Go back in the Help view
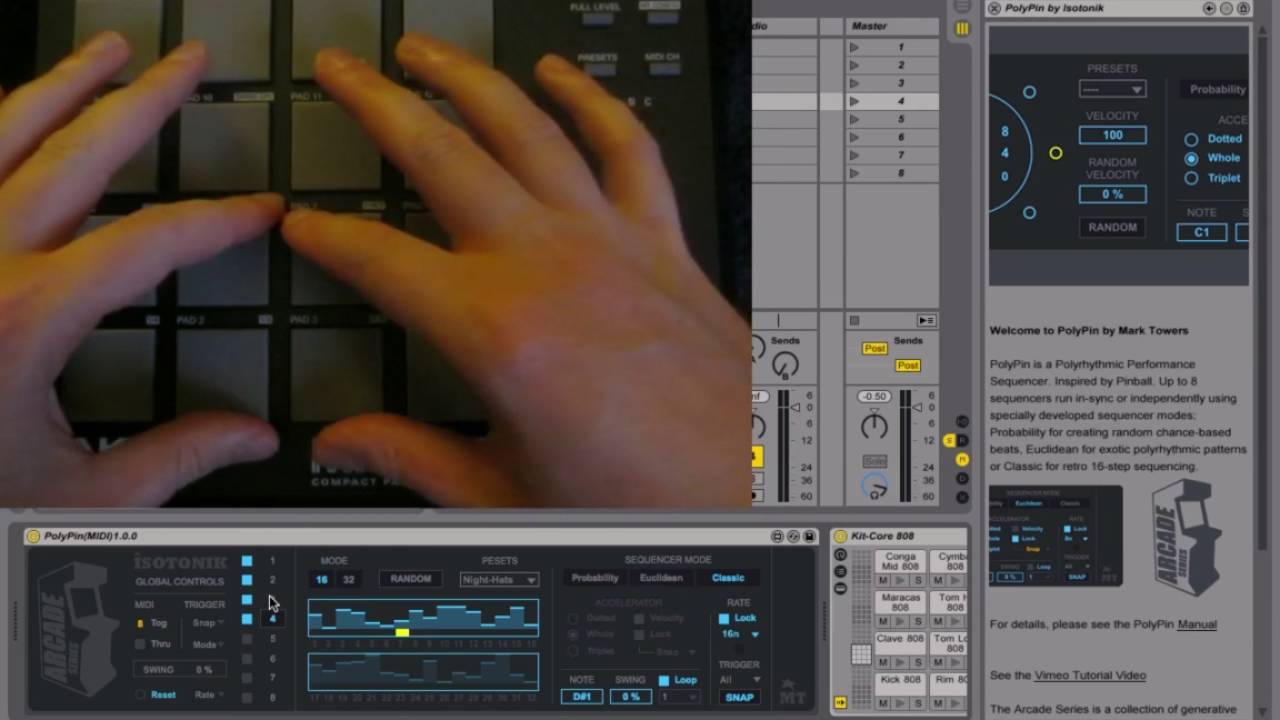1280x720 pixels. point(1209,8)
